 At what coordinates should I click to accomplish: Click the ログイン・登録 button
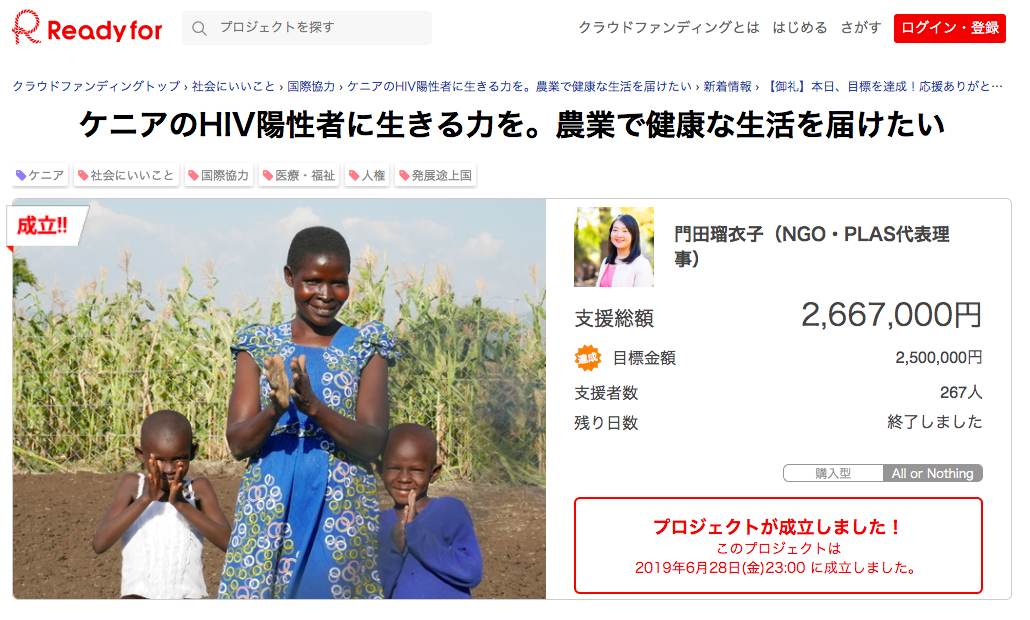point(950,28)
